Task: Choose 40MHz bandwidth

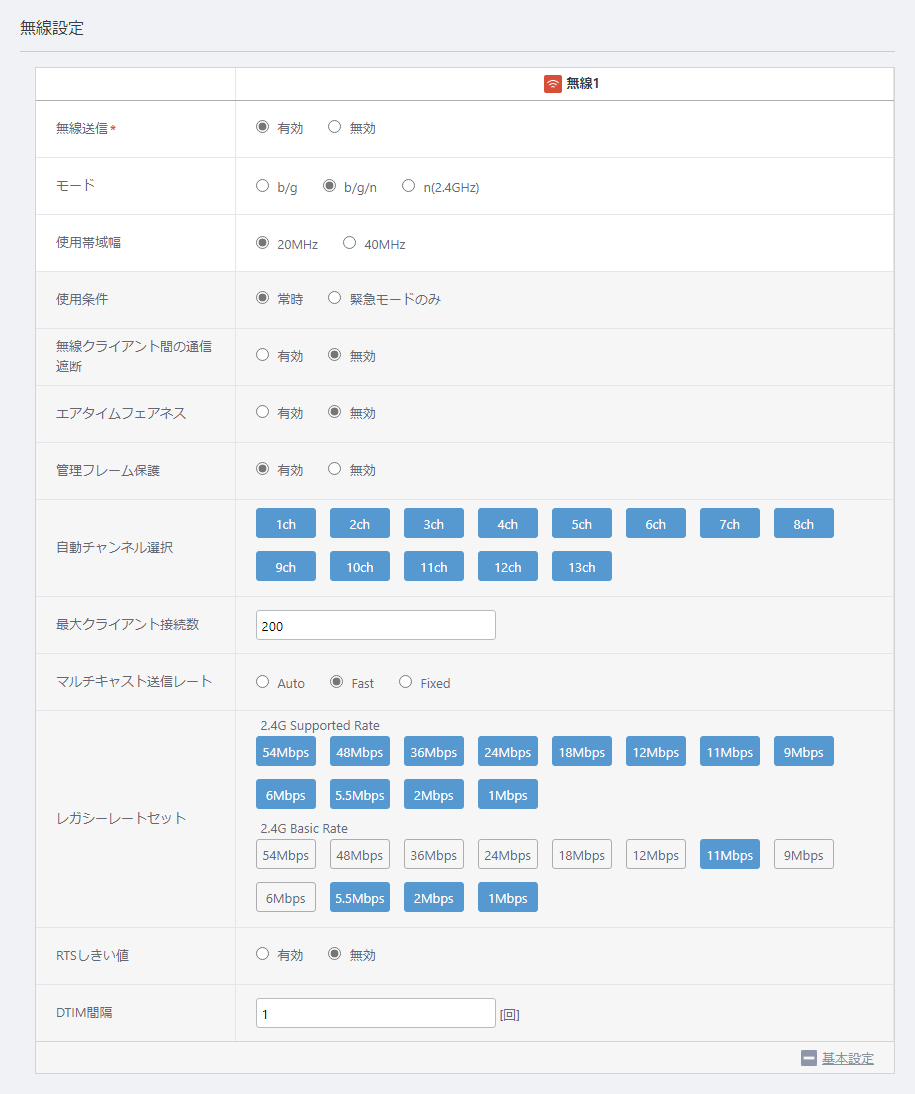Action: (x=349, y=243)
